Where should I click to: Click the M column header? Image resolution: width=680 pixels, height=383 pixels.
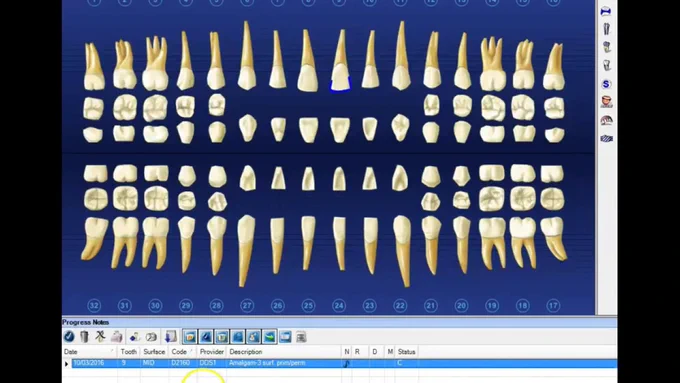click(x=390, y=352)
